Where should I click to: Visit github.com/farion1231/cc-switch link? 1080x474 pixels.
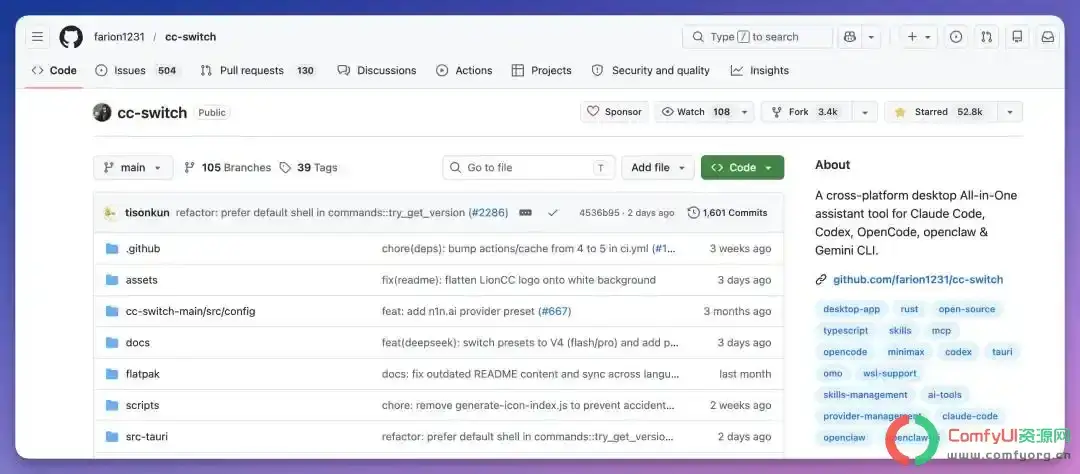click(918, 280)
